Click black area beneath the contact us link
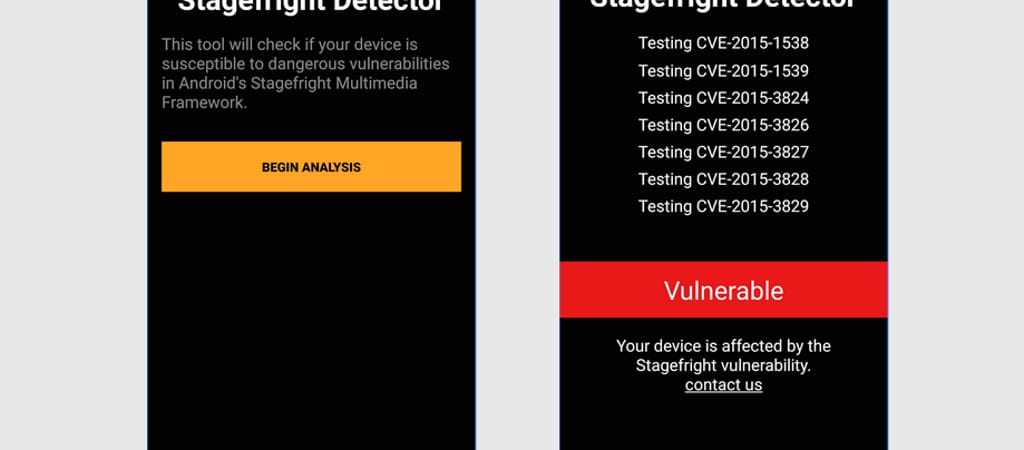The height and width of the screenshot is (450, 1024). click(723, 425)
